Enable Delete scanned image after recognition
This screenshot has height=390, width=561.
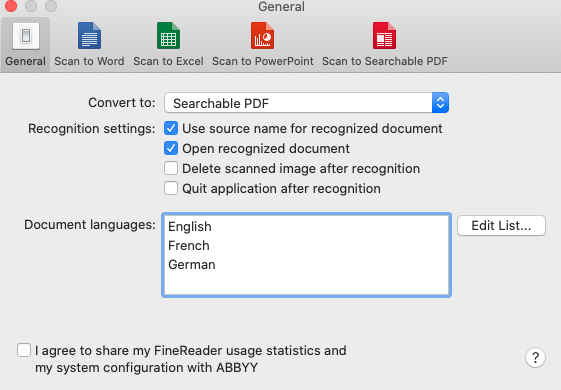(x=171, y=168)
